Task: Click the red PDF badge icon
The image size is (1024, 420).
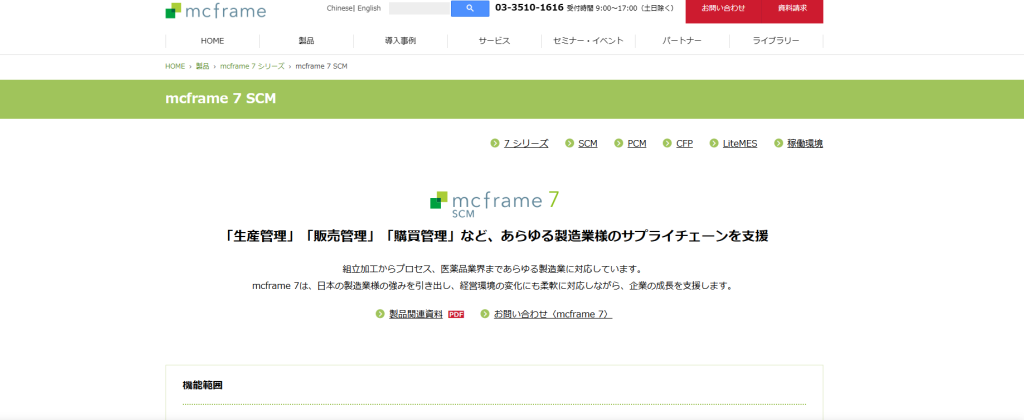Action: click(456, 314)
